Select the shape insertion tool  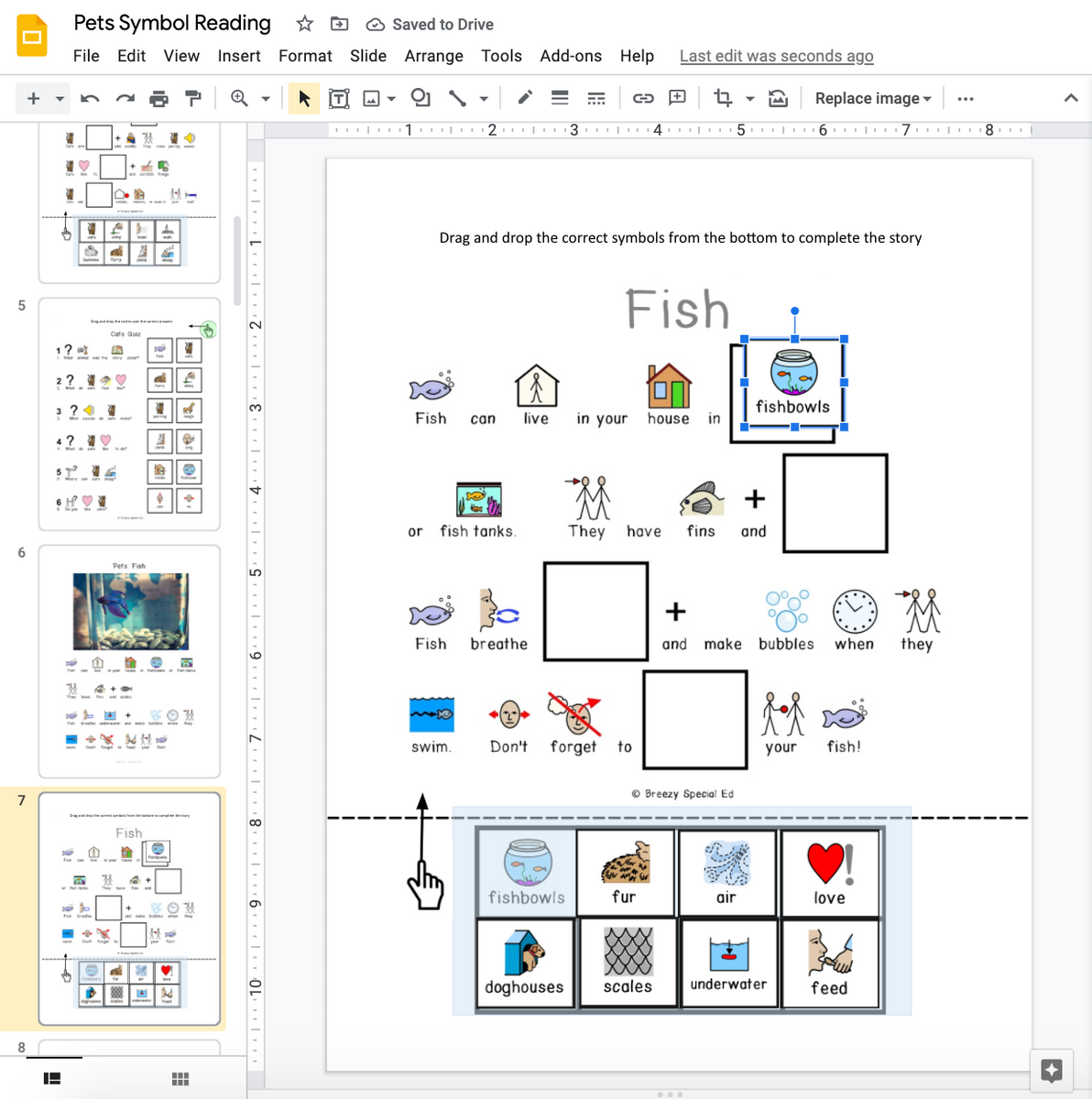[420, 98]
